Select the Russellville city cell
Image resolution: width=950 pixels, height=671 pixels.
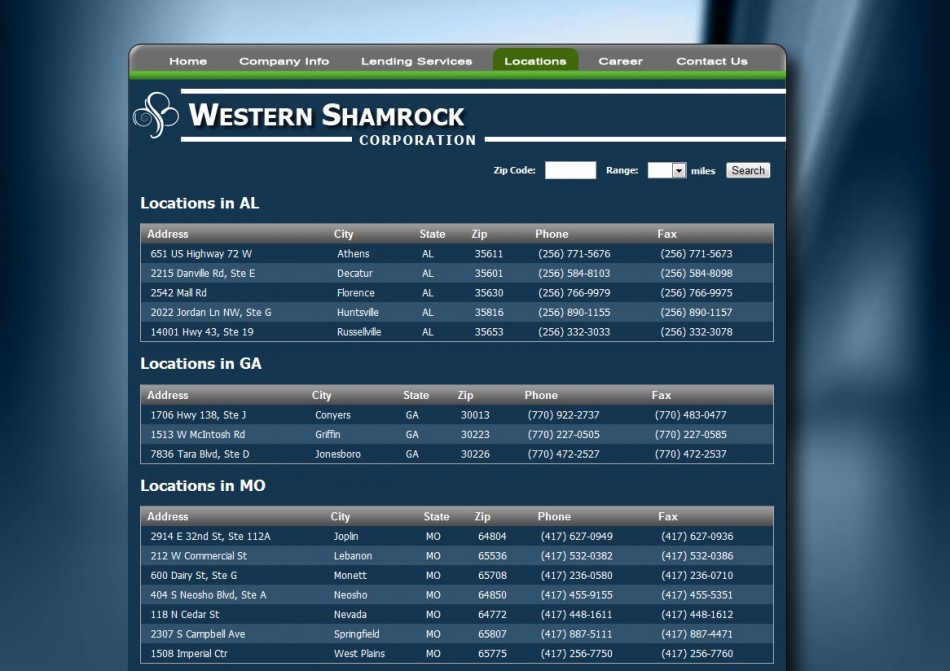[x=359, y=332]
